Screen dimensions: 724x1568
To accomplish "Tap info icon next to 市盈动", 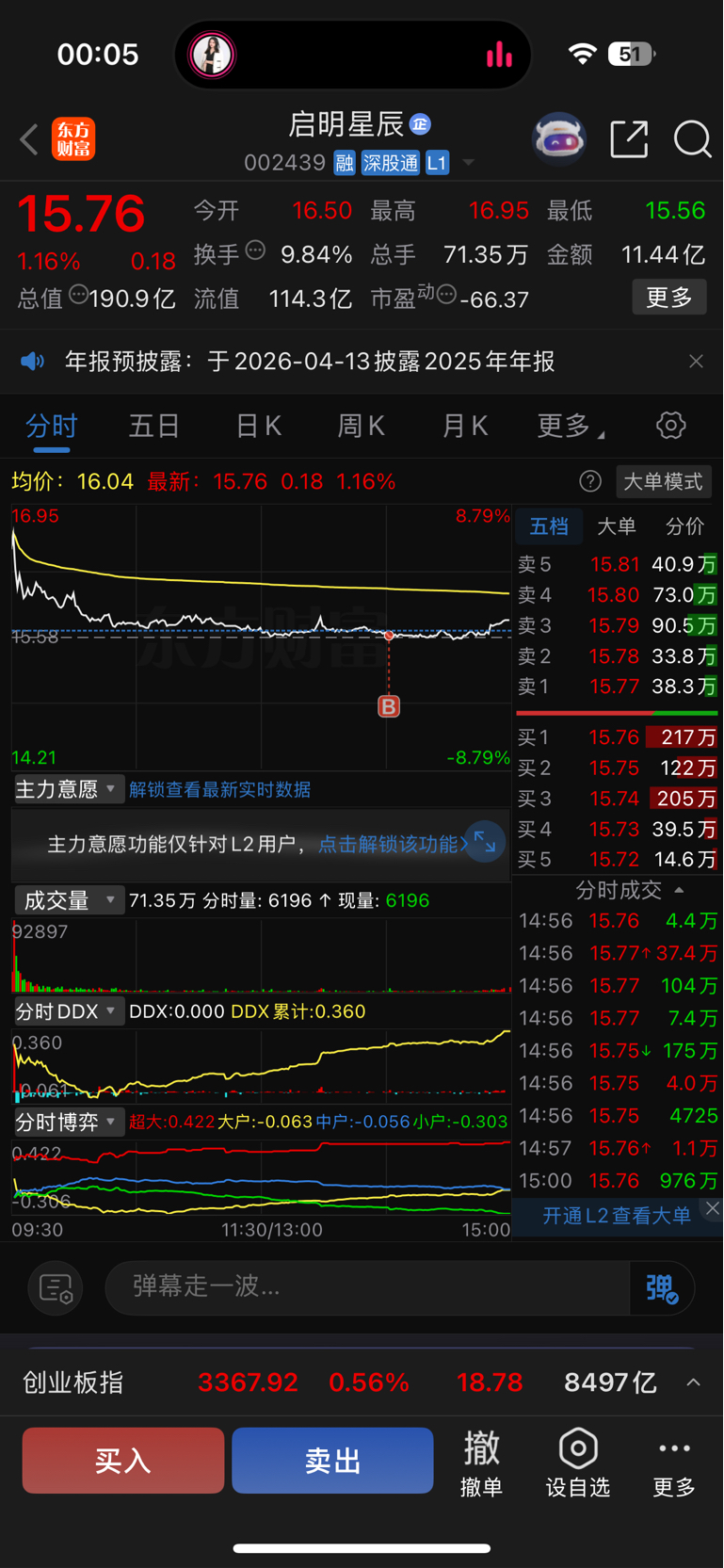I will point(446,295).
